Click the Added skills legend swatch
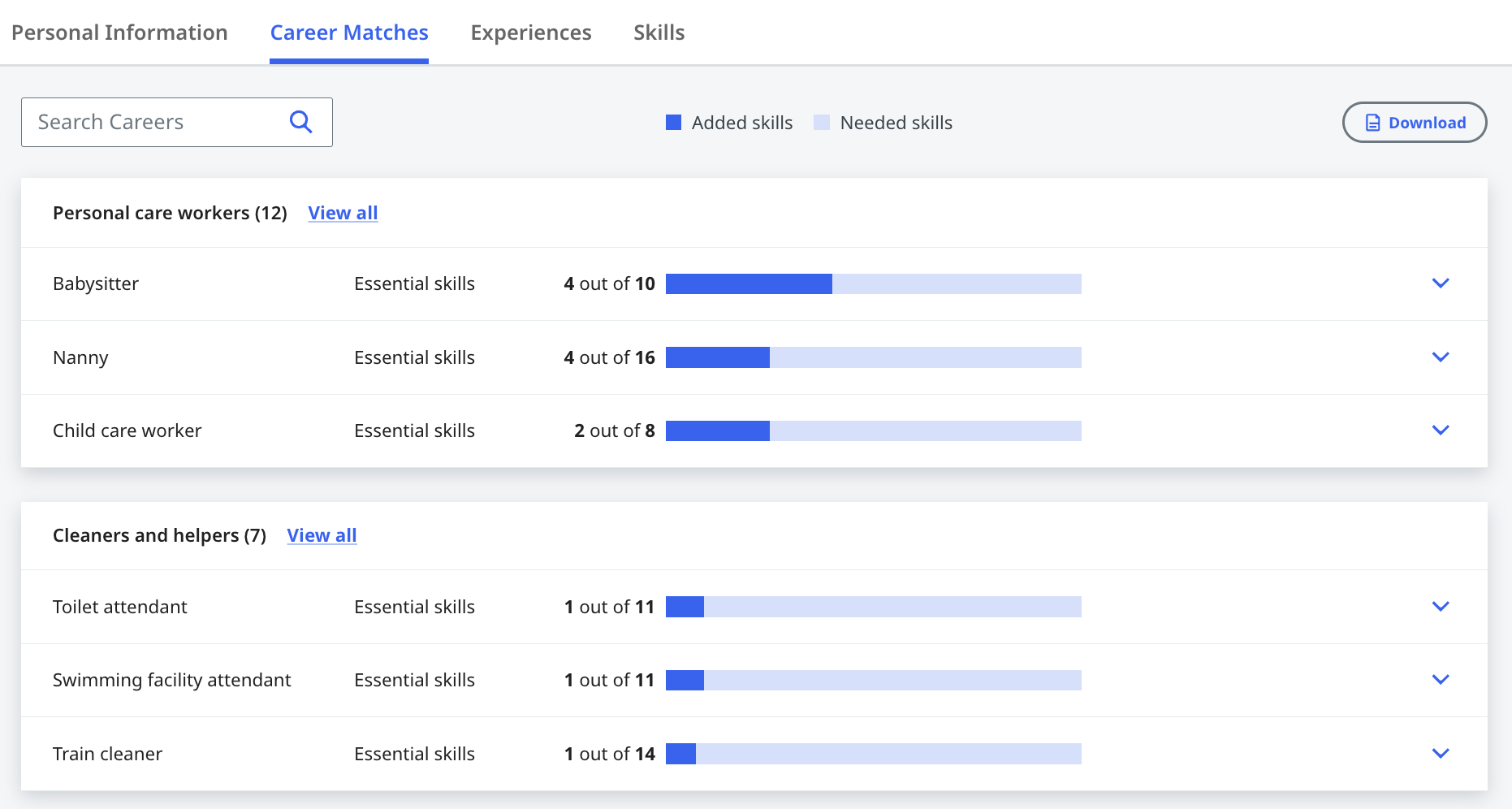The height and width of the screenshot is (809, 1512). coord(673,123)
